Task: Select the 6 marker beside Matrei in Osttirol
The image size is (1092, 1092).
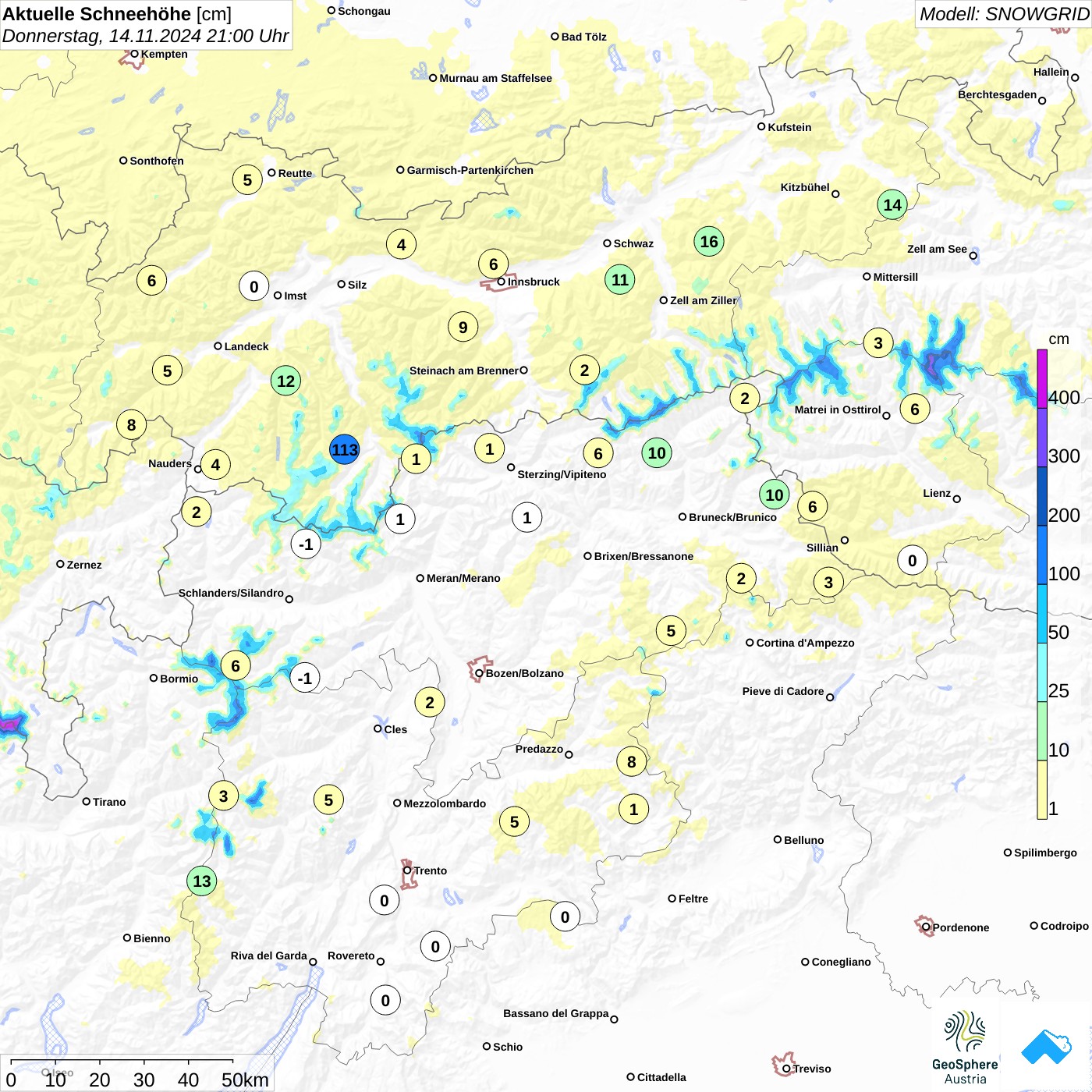Action: point(915,409)
